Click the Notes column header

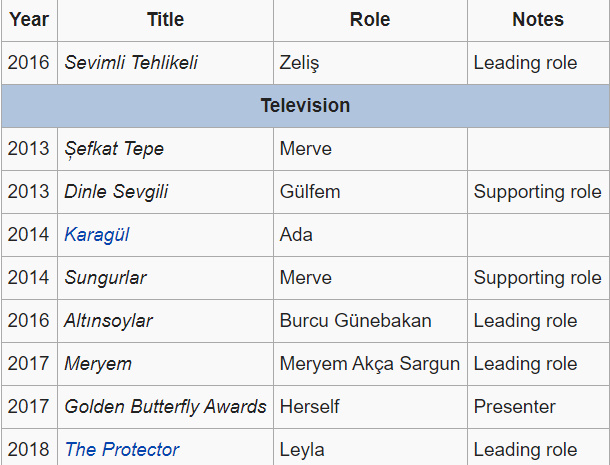click(x=538, y=20)
